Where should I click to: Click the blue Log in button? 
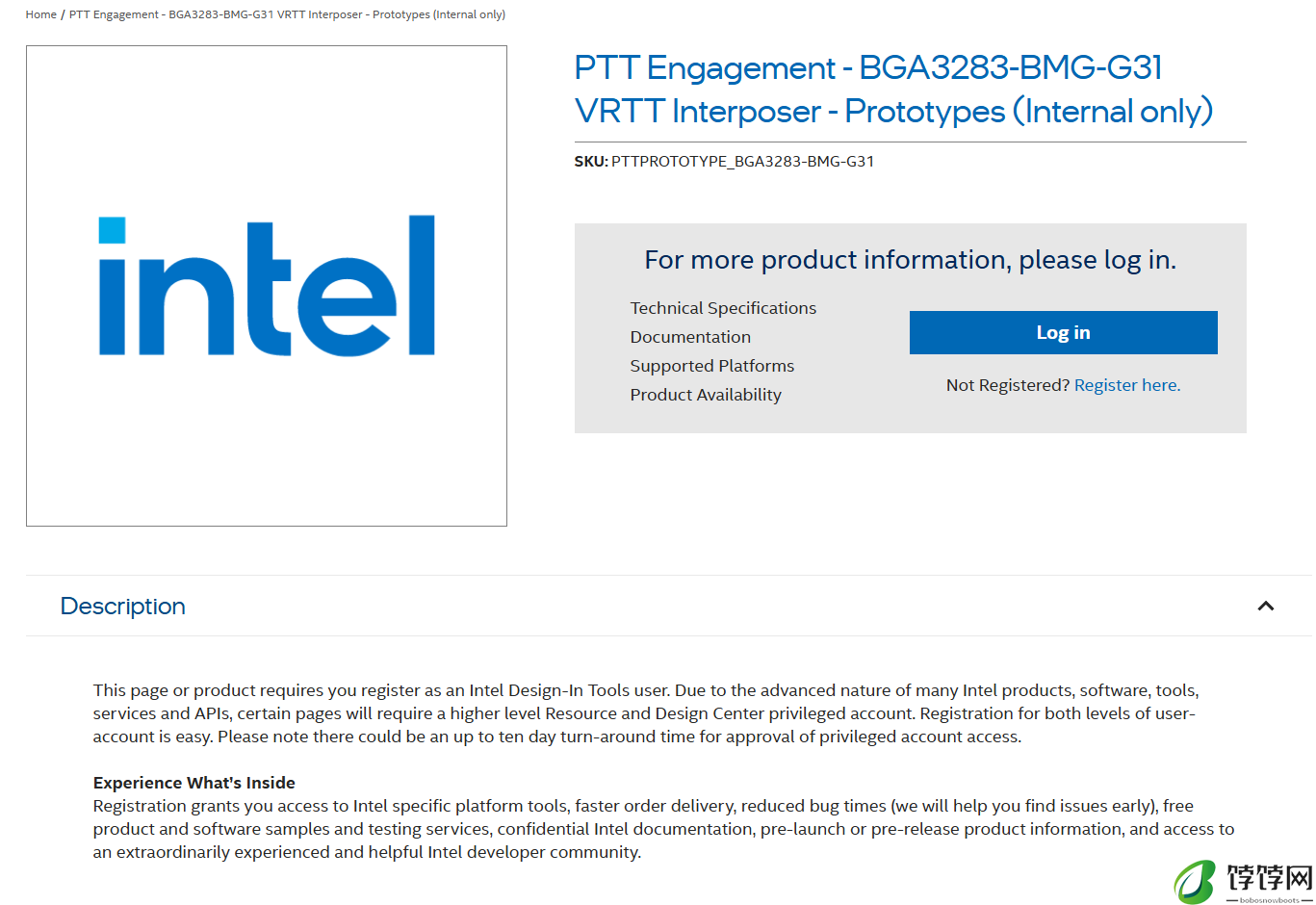point(1063,332)
